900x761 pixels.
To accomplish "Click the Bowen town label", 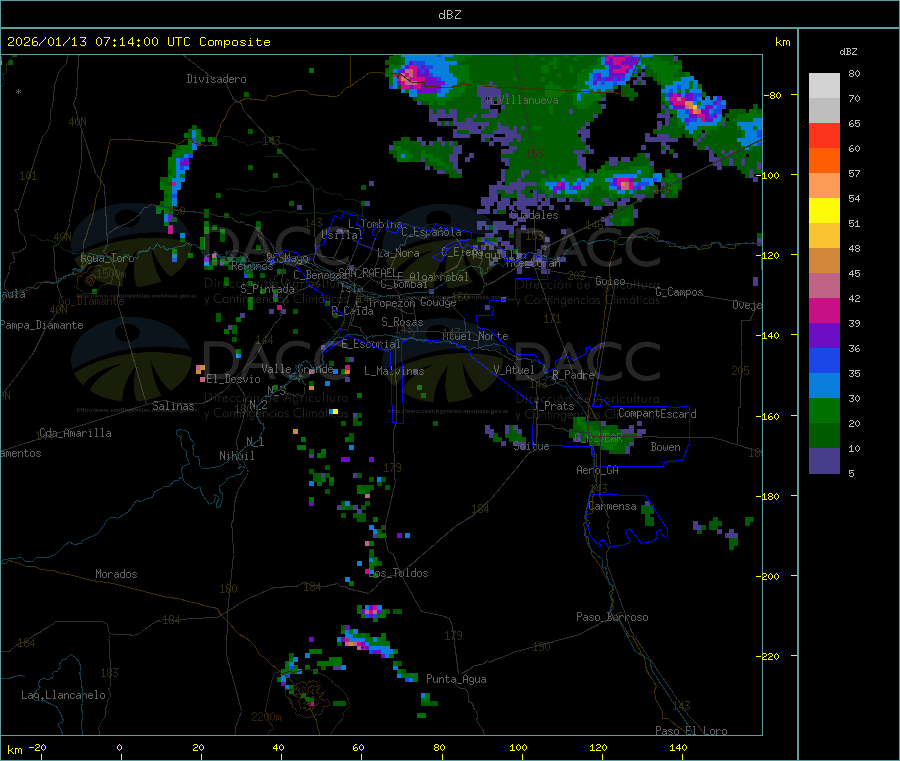I will [x=665, y=447].
